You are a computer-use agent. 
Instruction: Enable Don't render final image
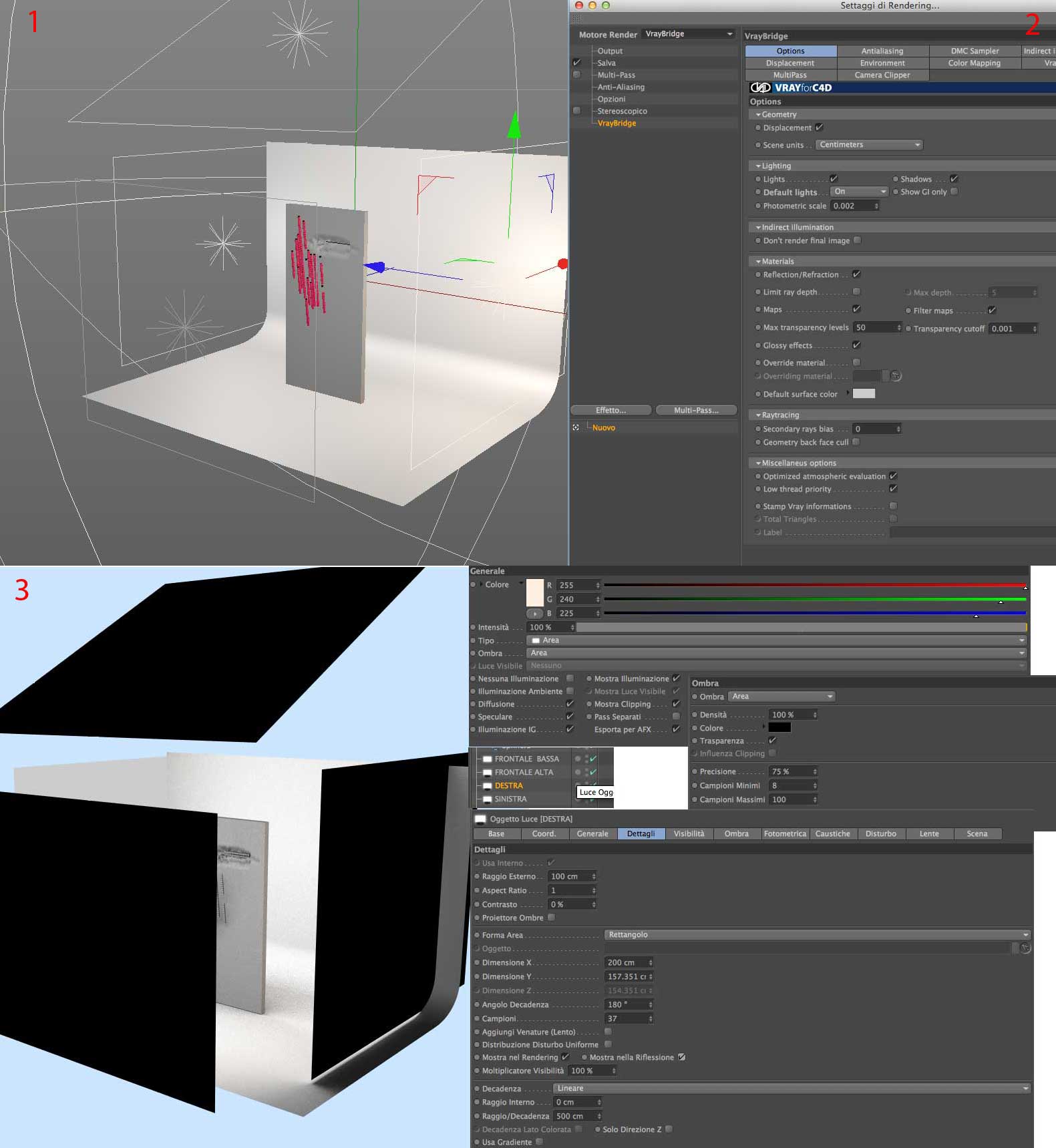click(857, 240)
